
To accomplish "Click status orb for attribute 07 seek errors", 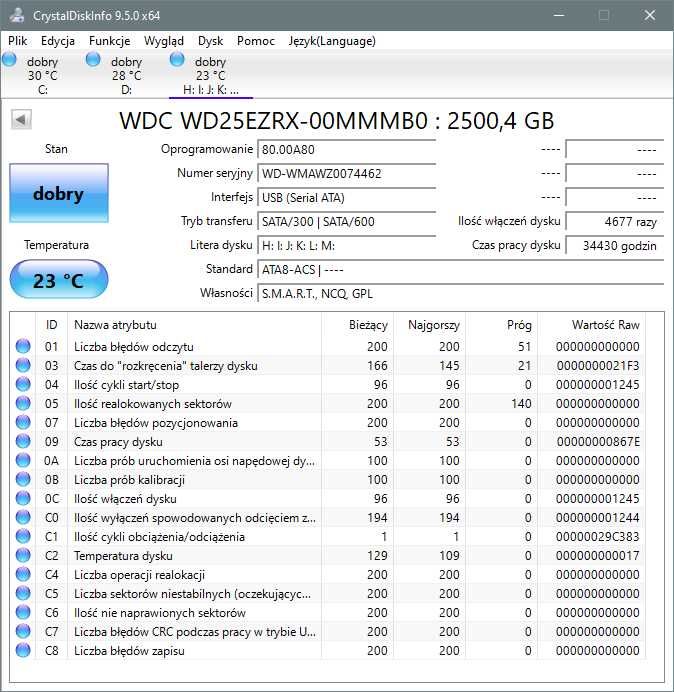I will [x=23, y=422].
